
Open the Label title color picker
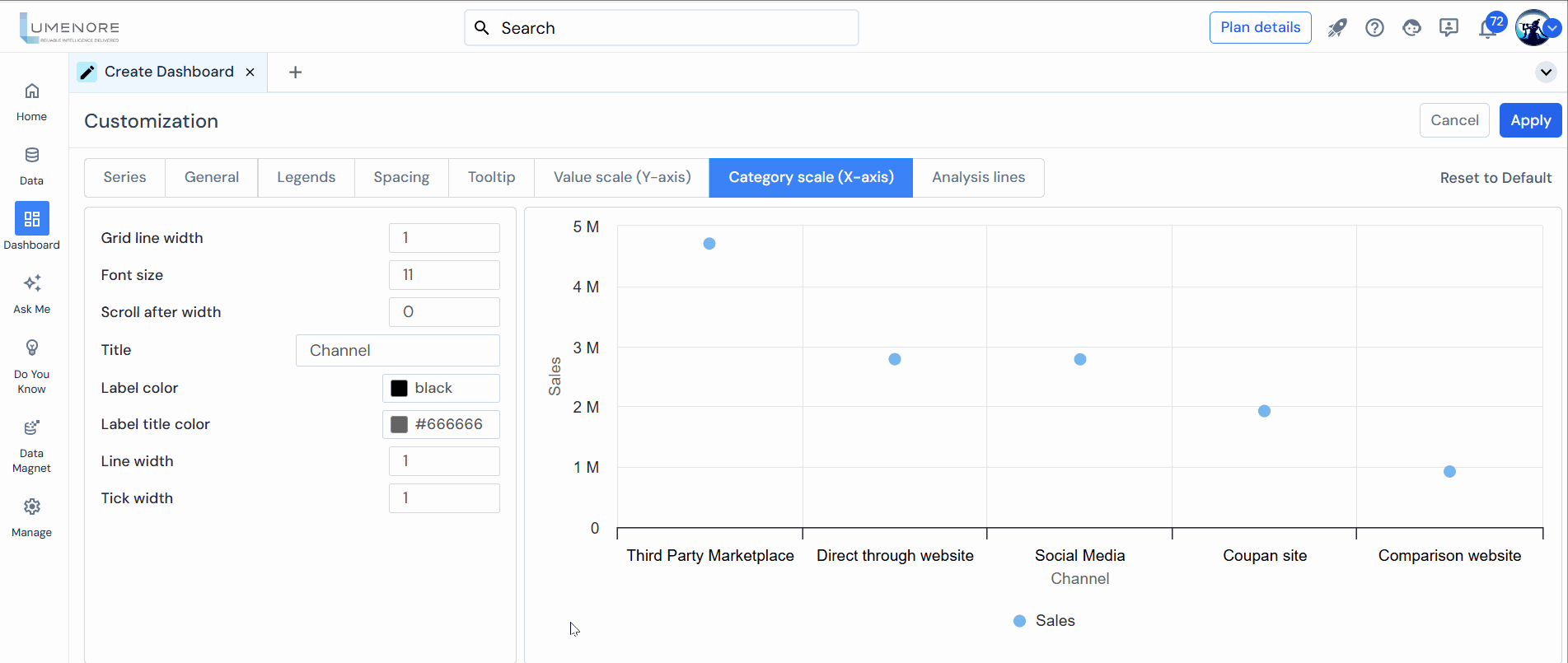click(399, 424)
